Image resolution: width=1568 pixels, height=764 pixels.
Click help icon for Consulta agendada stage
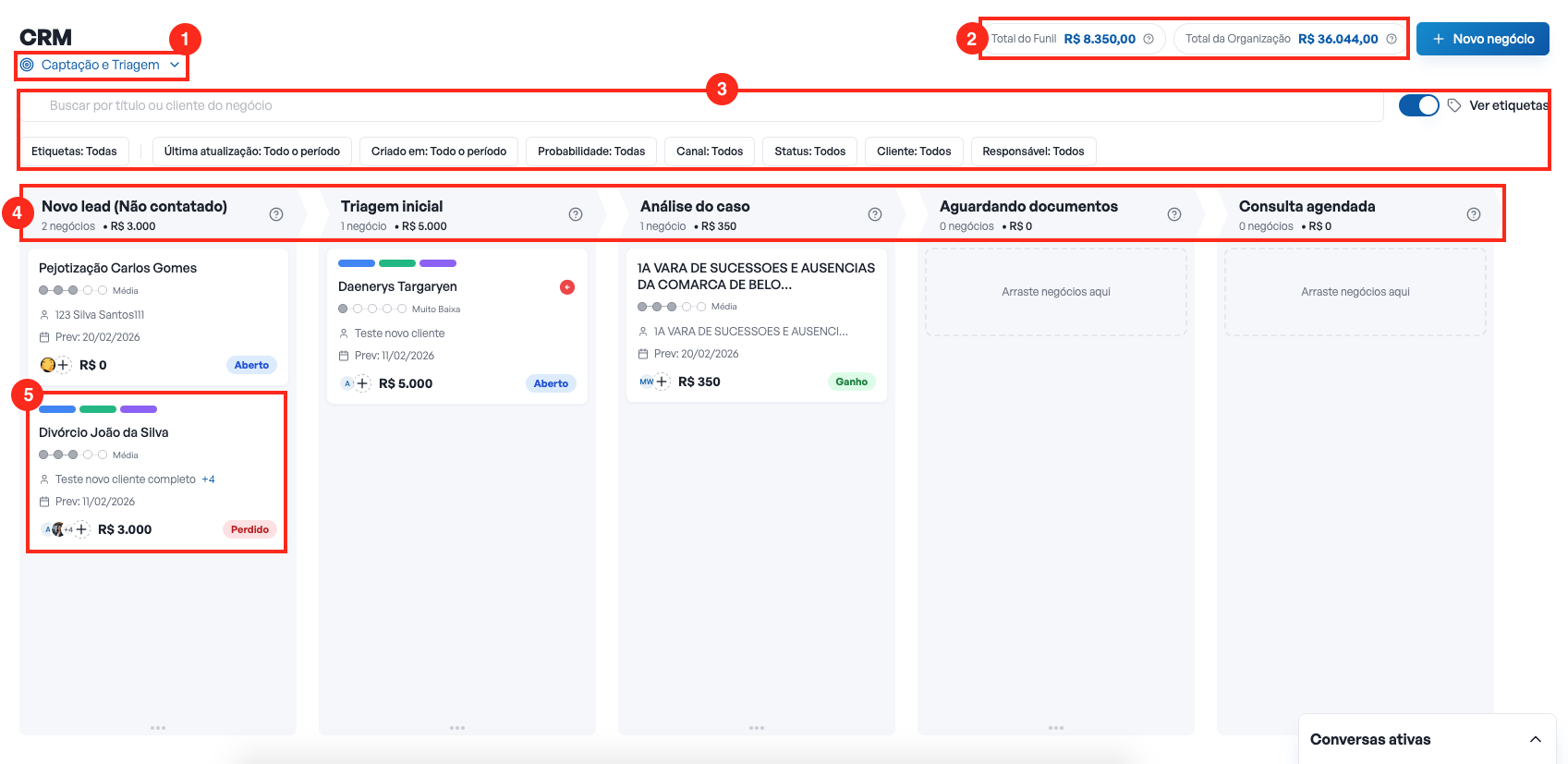click(1474, 214)
